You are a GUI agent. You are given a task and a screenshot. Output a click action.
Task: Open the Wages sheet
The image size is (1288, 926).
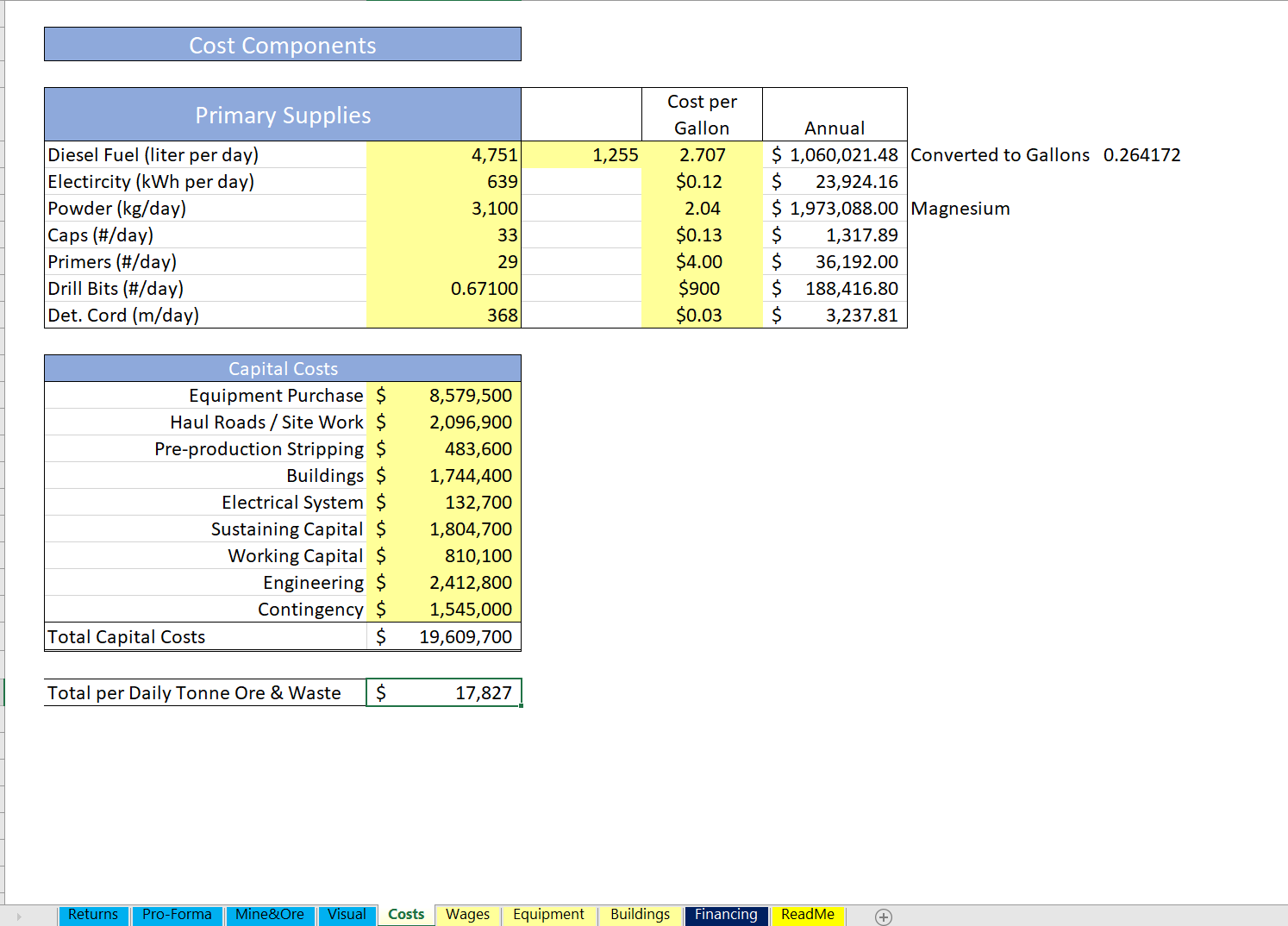[x=467, y=915]
